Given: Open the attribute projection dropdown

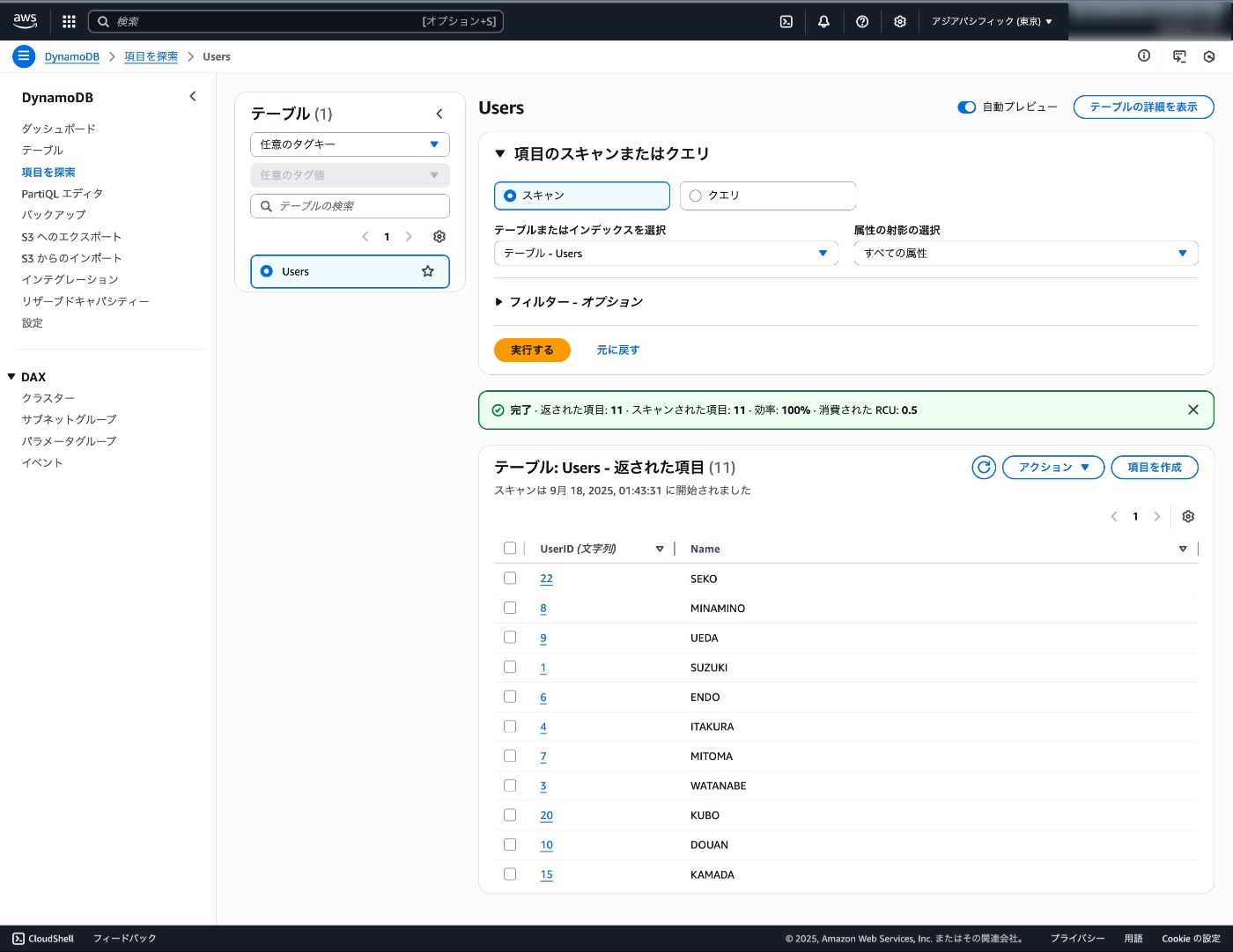Looking at the screenshot, I should [x=1026, y=253].
